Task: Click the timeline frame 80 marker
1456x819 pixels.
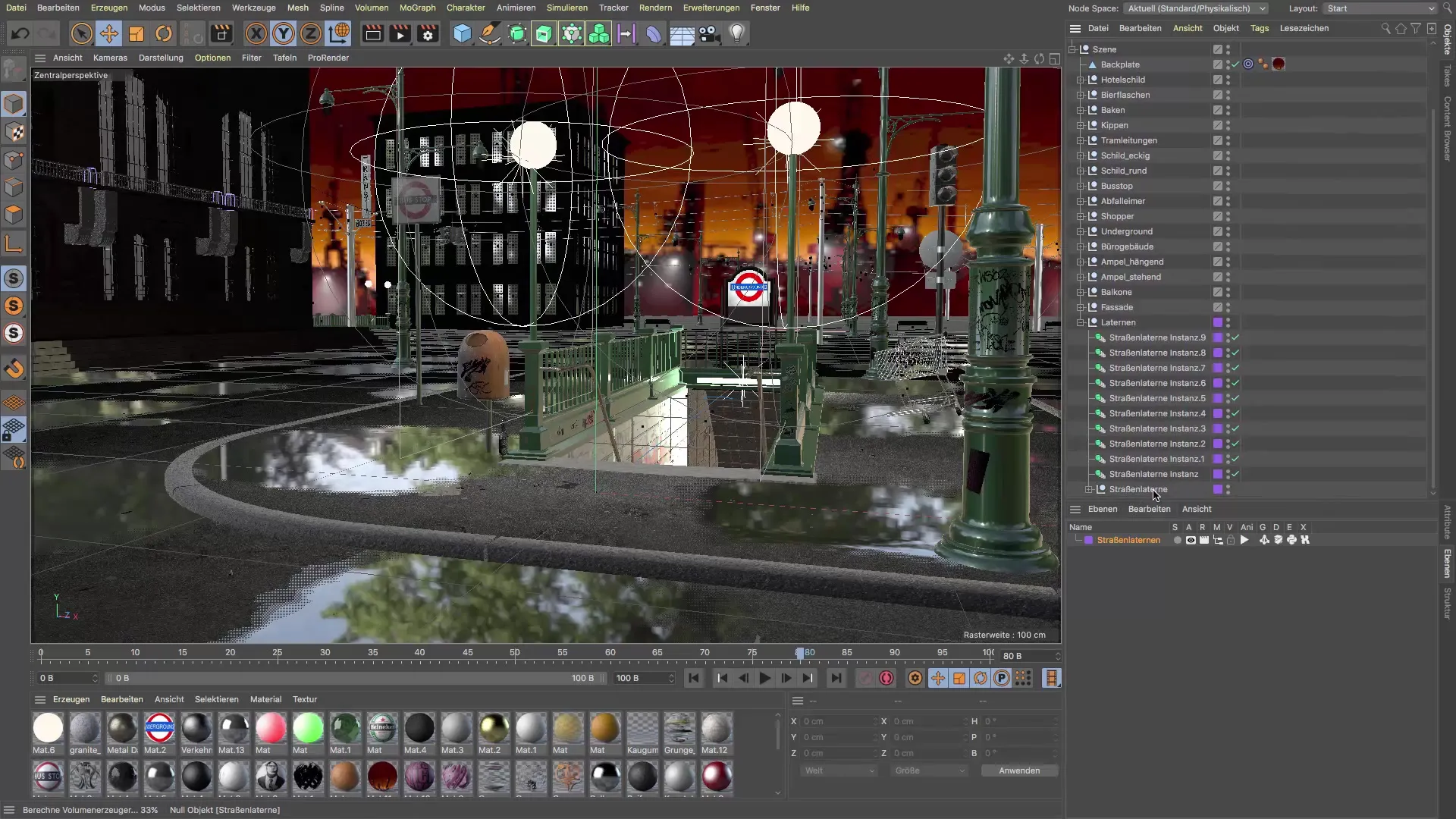Action: 799,653
